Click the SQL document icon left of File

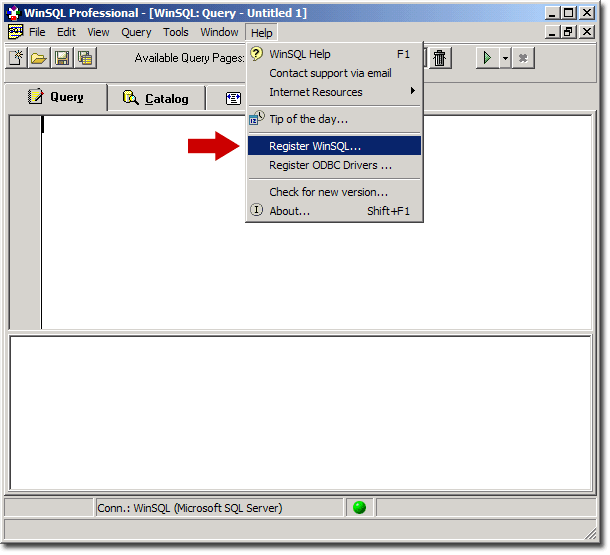tap(16, 32)
